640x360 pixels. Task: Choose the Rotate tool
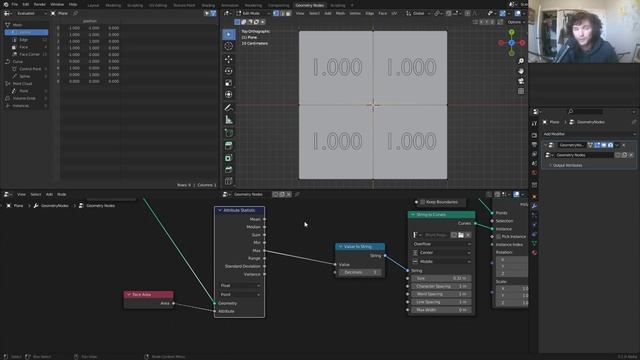[229, 71]
